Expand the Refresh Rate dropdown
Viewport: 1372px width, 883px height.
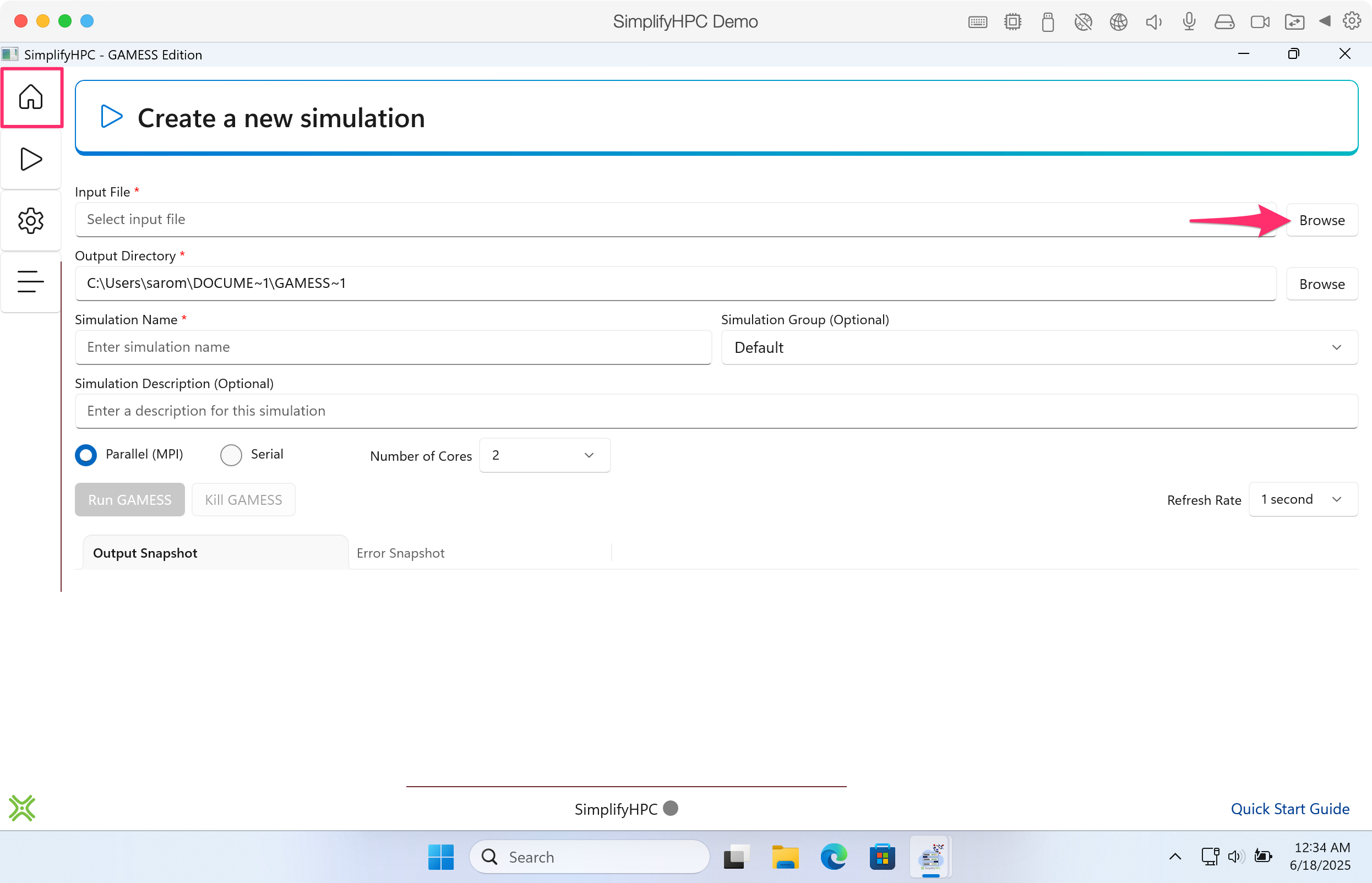(1303, 499)
